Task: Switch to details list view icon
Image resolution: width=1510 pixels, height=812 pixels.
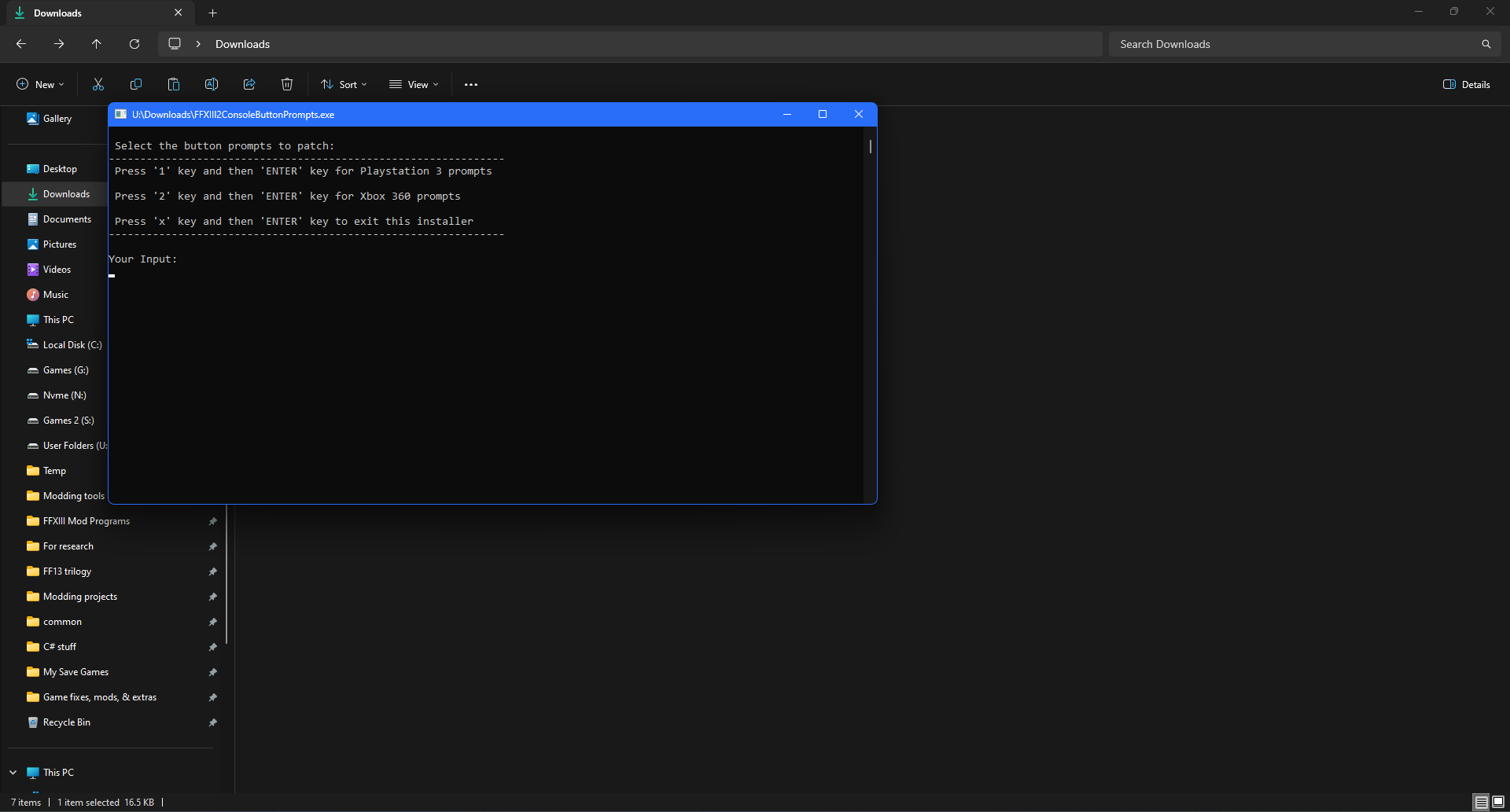Action: coord(1482,802)
